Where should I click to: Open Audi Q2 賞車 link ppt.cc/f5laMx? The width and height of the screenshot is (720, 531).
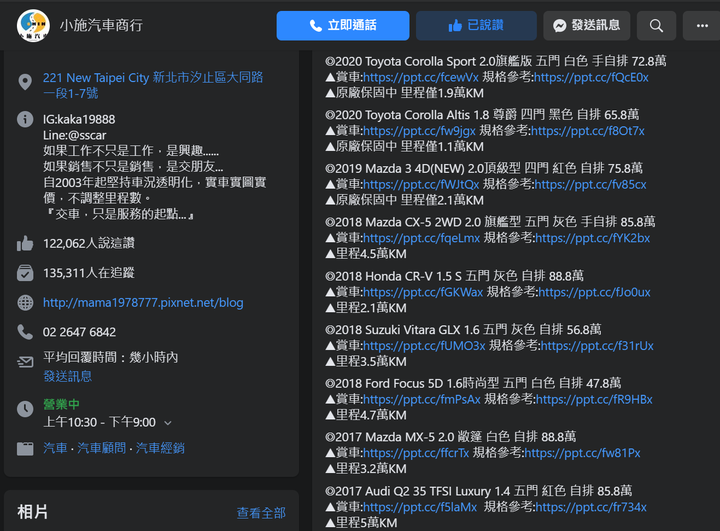(x=420, y=507)
